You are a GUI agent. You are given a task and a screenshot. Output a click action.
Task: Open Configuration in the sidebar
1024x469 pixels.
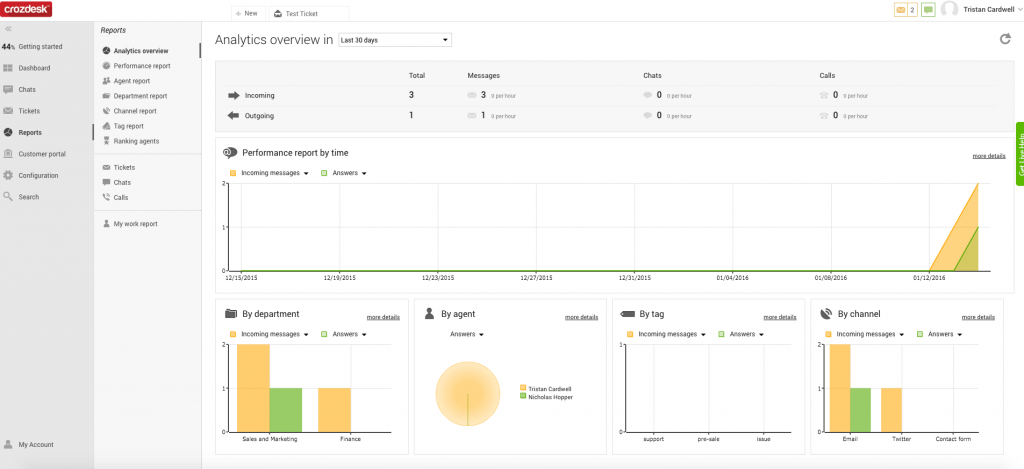[38, 176]
